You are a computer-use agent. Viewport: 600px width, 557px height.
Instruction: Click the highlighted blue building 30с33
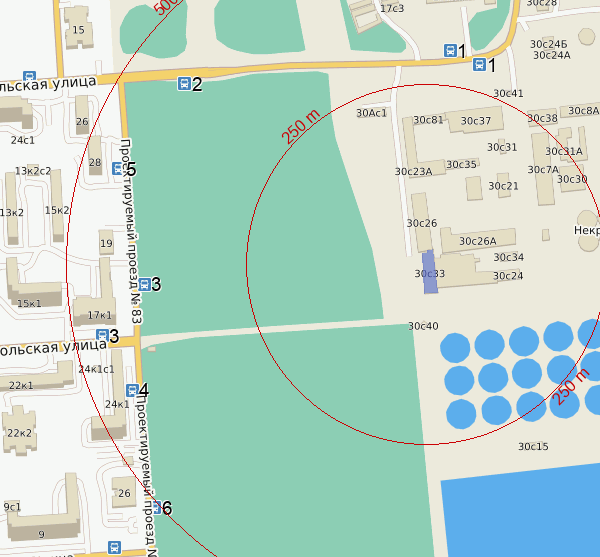pyautogui.click(x=429, y=273)
